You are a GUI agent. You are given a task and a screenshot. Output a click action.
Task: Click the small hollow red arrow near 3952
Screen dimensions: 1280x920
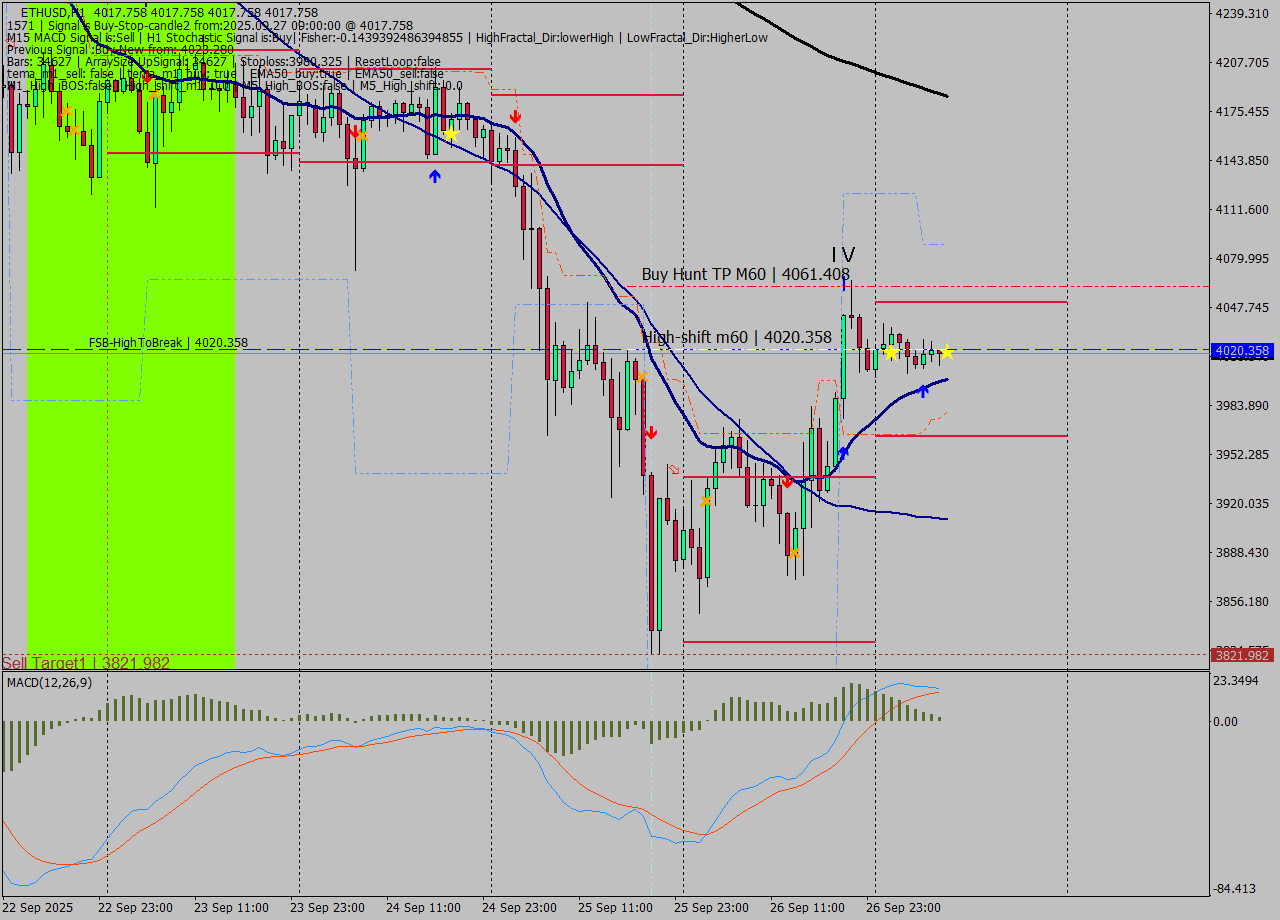coord(674,468)
